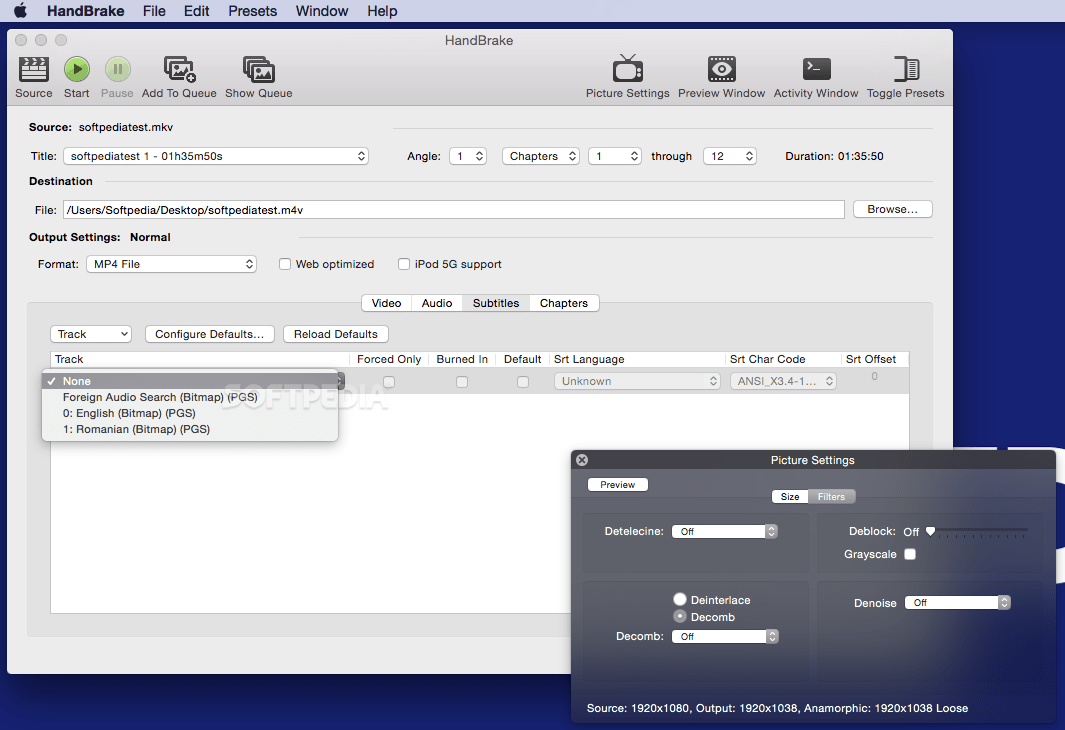Screen dimensions: 1065x730
Task: Open the Title dropdown
Action: pyautogui.click(x=216, y=156)
